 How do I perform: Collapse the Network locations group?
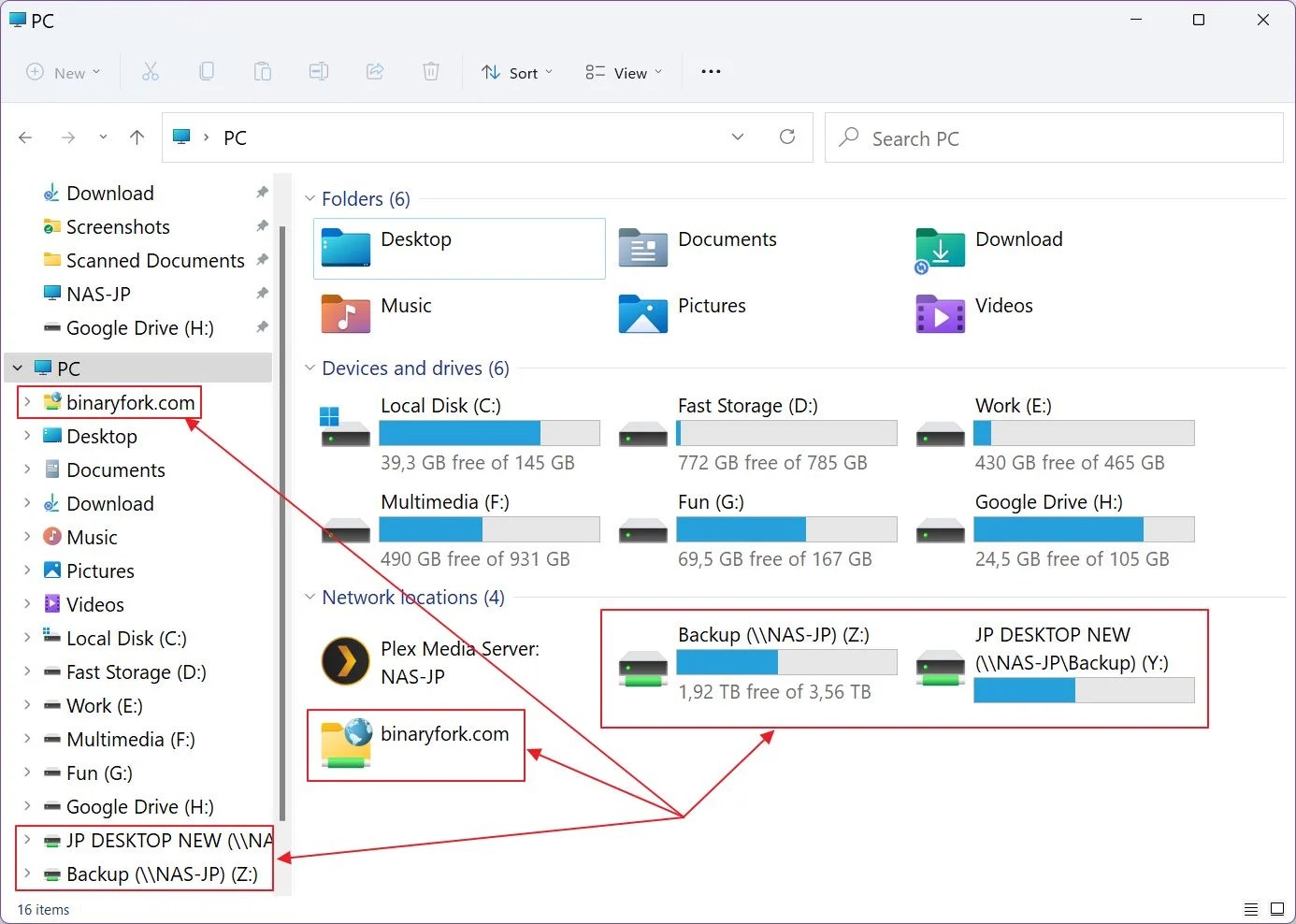(310, 597)
